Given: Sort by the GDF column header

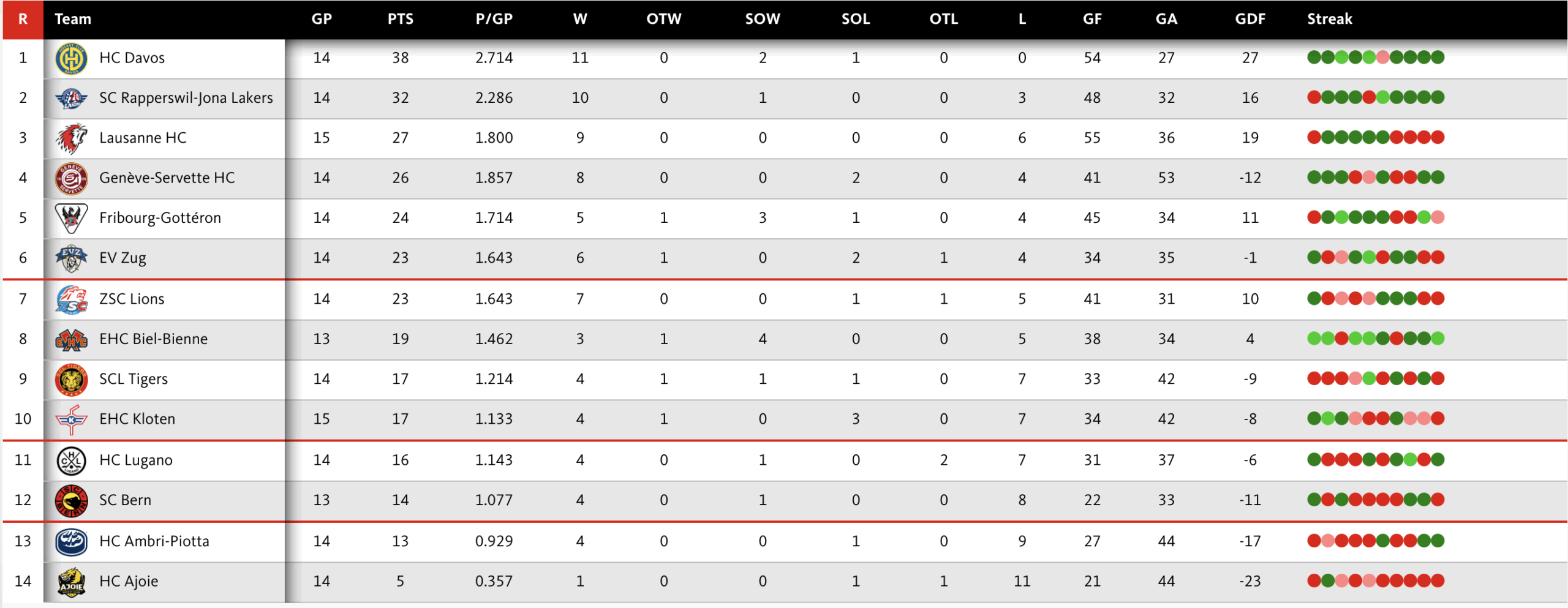Looking at the screenshot, I should coord(1249,19).
